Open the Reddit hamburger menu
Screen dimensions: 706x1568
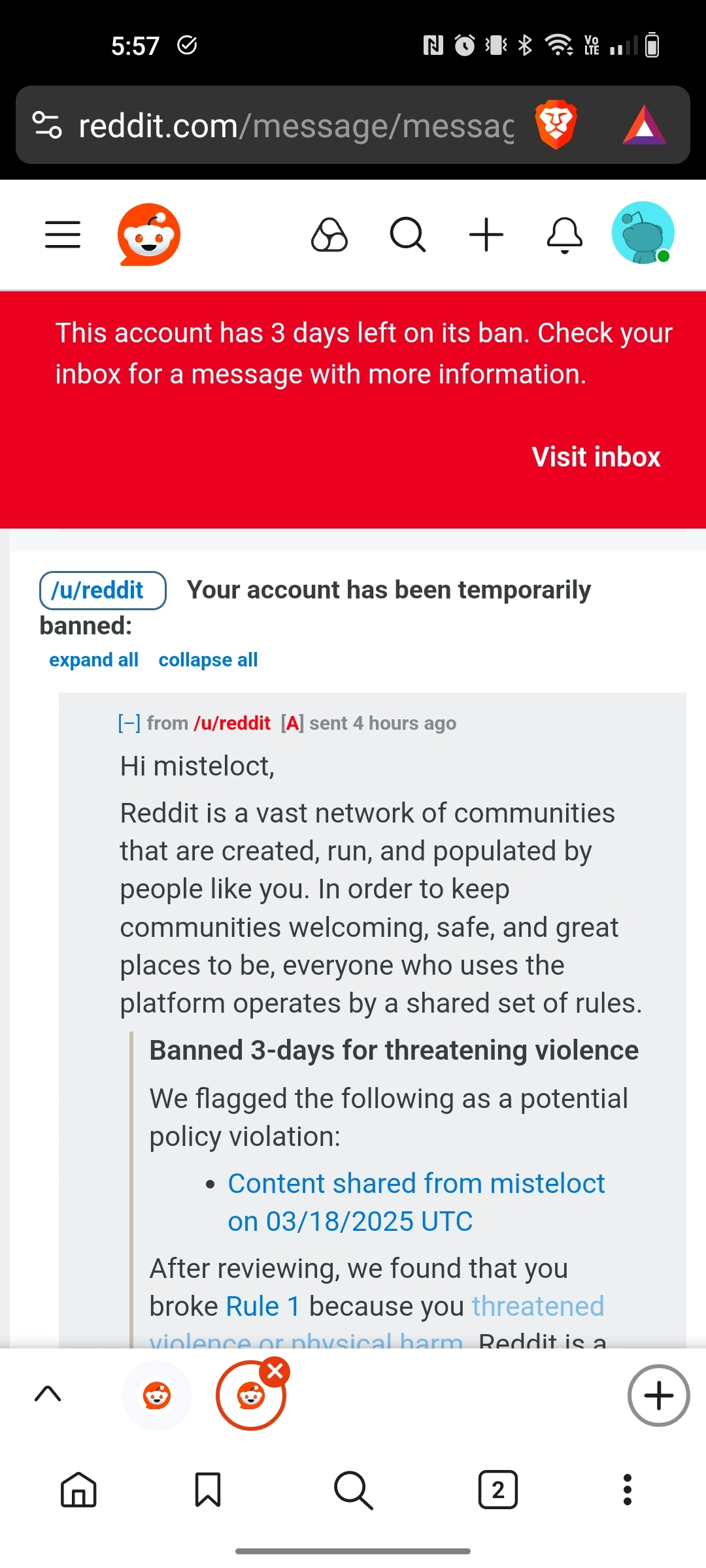(x=63, y=235)
